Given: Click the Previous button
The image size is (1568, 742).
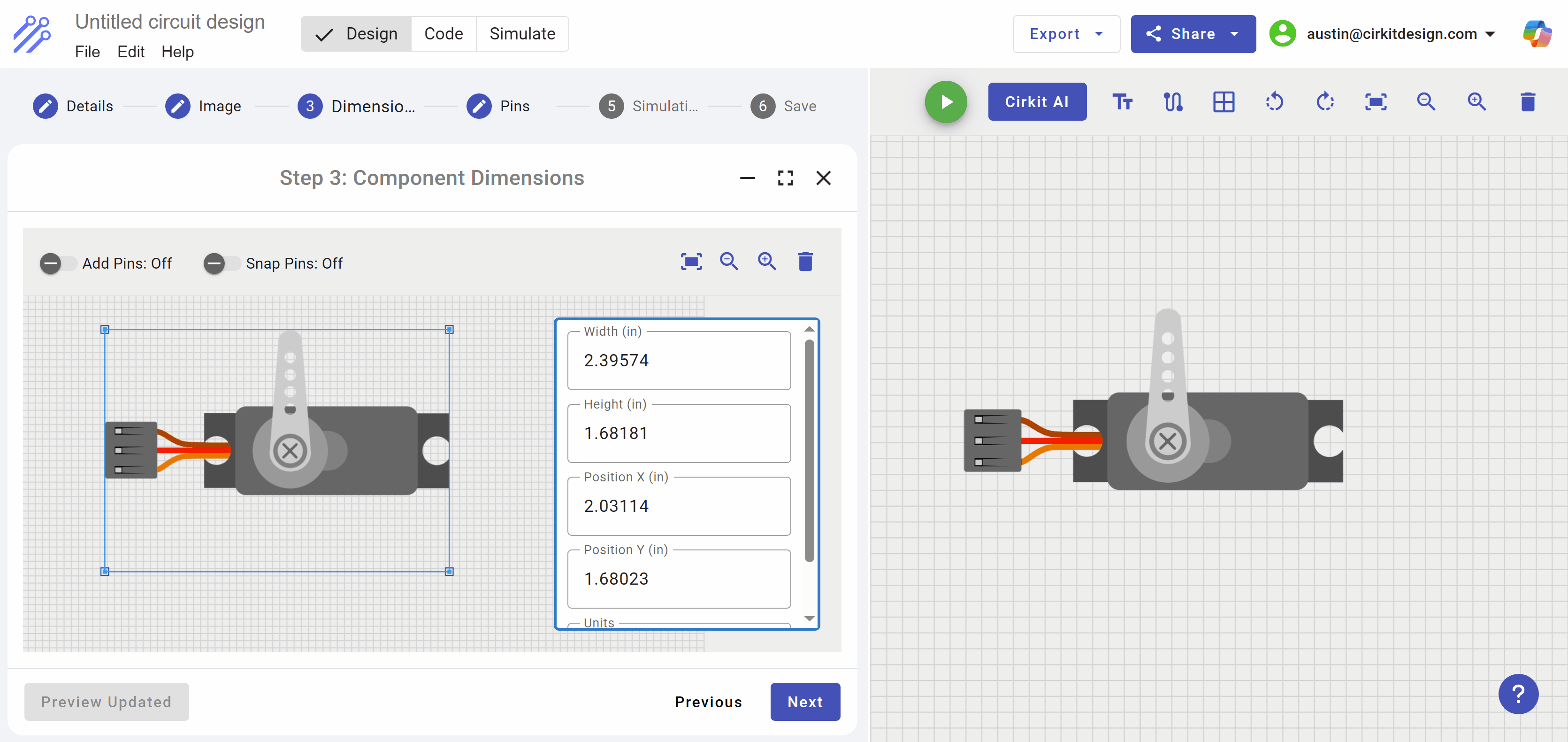Looking at the screenshot, I should click(708, 702).
